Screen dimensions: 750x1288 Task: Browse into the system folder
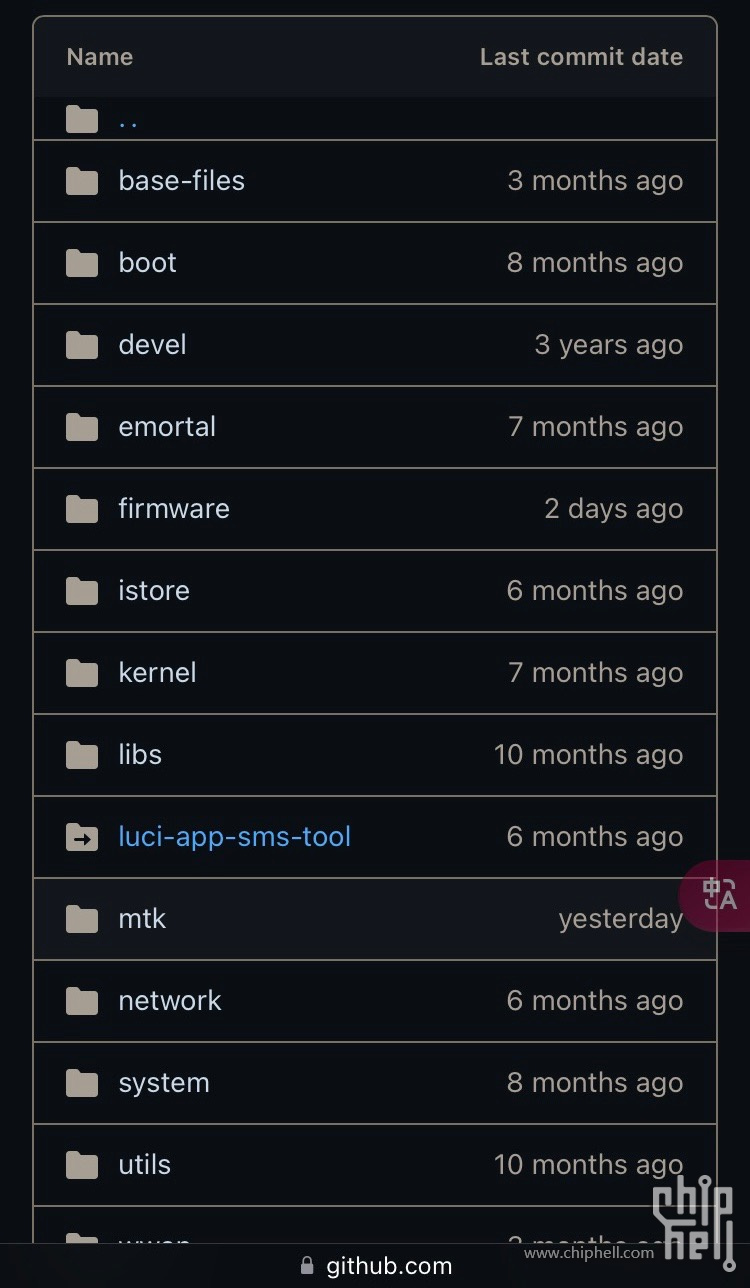(x=164, y=1083)
